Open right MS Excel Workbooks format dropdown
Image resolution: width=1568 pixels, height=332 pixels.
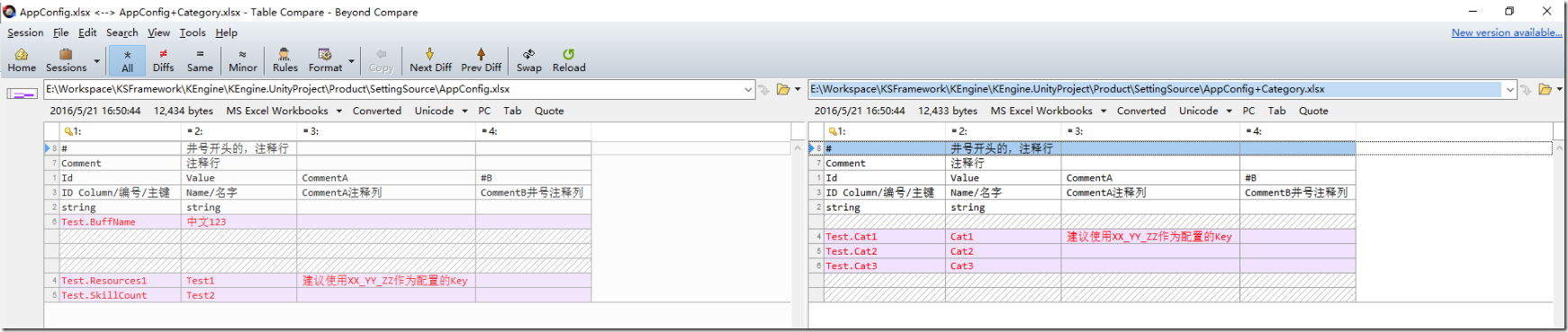1049,111
